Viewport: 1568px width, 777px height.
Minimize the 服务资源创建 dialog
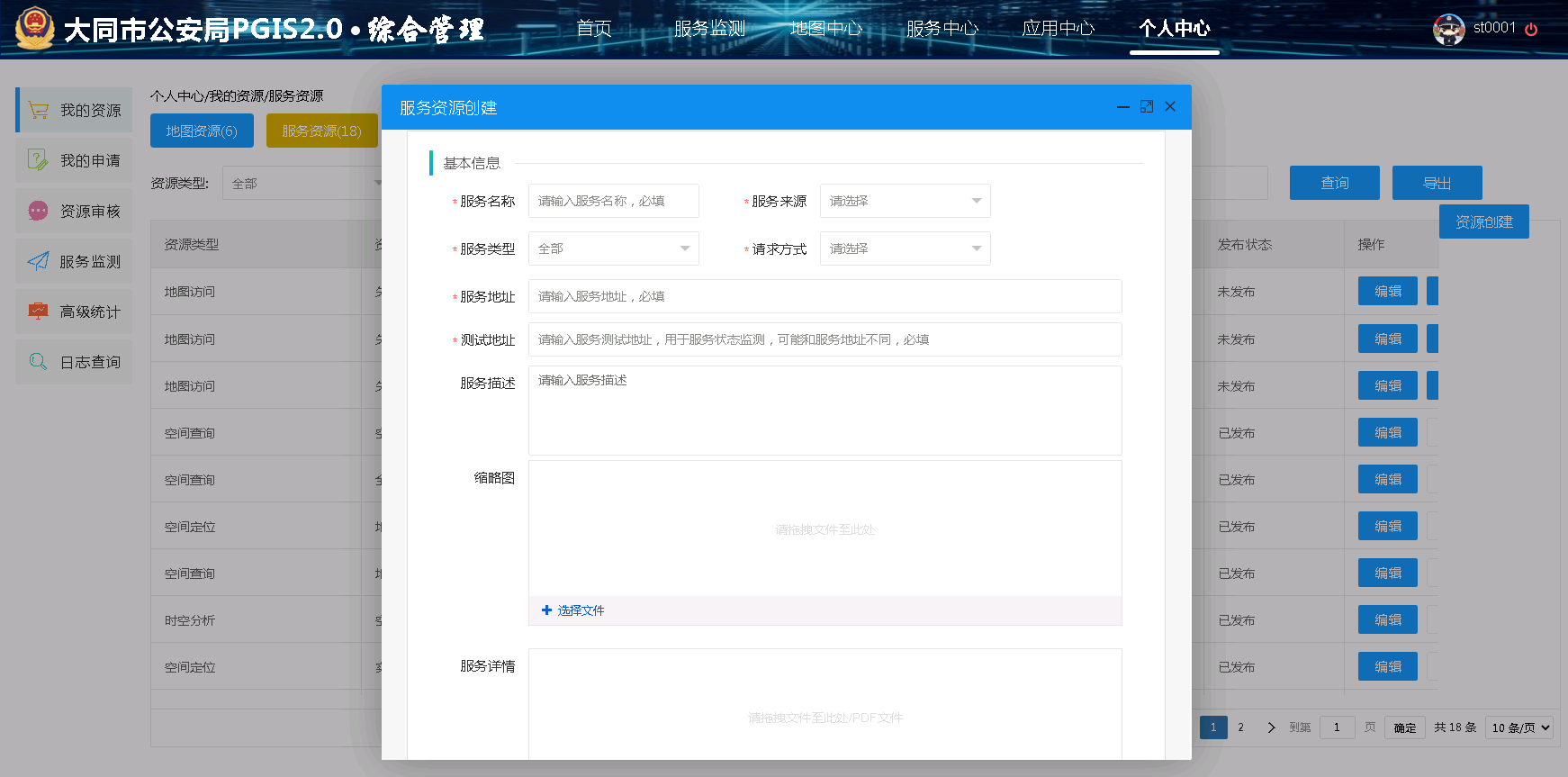1123,107
